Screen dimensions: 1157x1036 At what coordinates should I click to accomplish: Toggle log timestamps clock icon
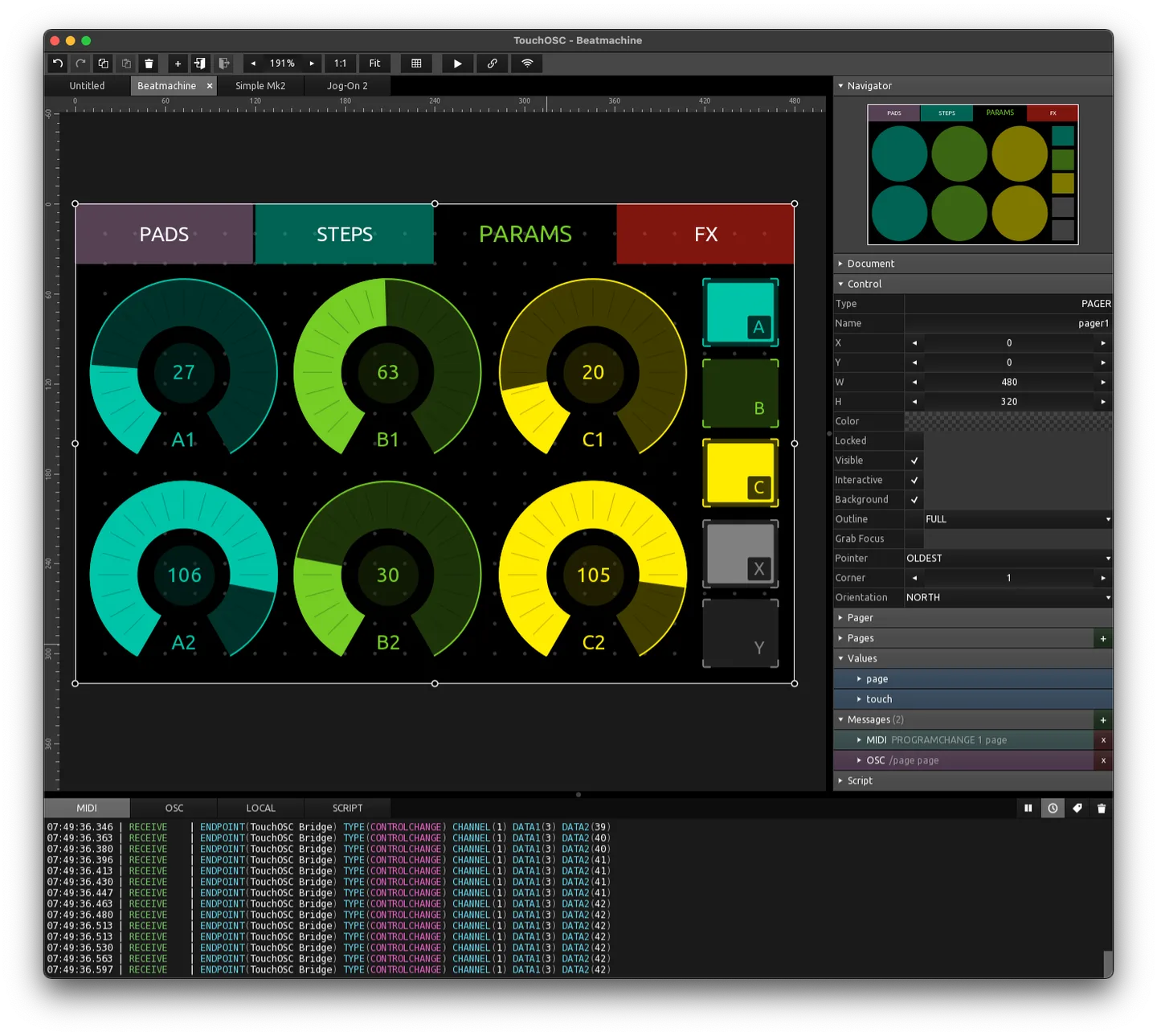pyautogui.click(x=1053, y=809)
